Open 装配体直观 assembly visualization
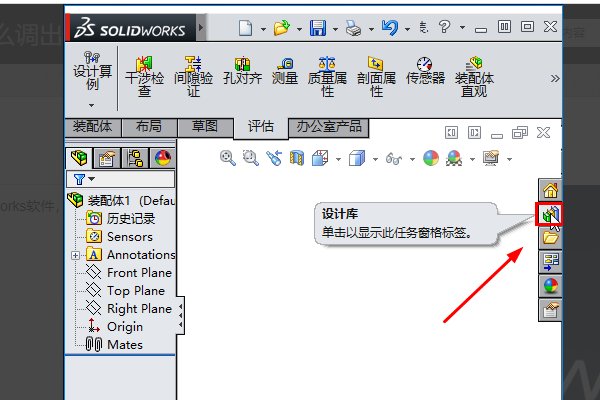 click(x=474, y=76)
